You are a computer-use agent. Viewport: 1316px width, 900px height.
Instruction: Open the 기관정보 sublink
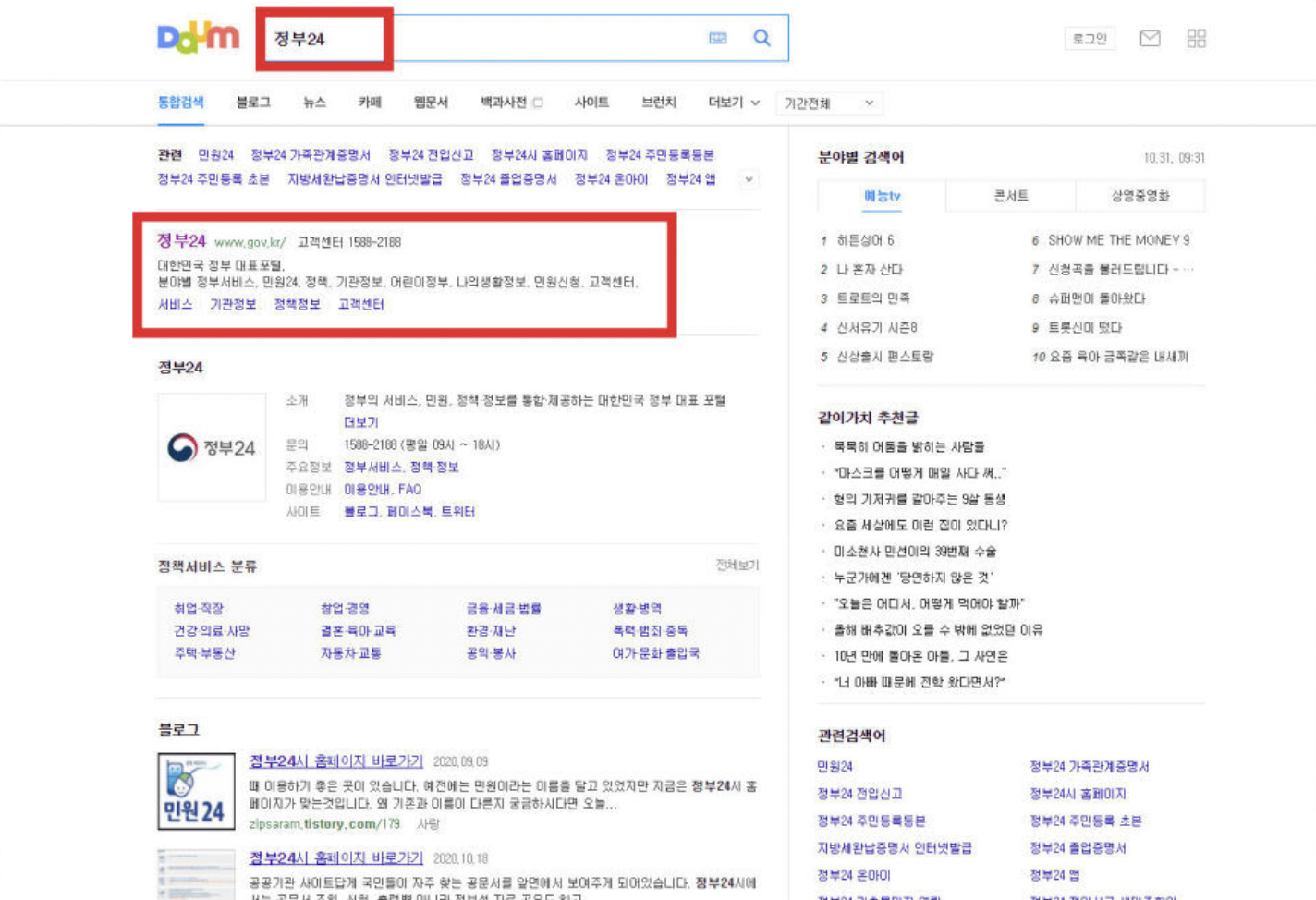point(233,304)
